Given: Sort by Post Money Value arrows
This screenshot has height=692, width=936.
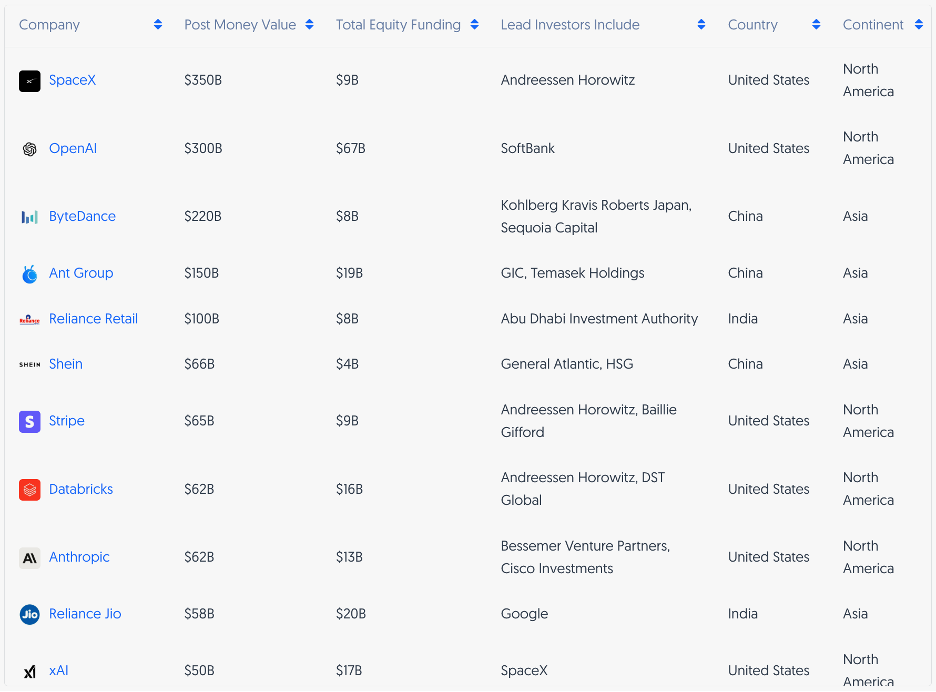Looking at the screenshot, I should click(310, 25).
